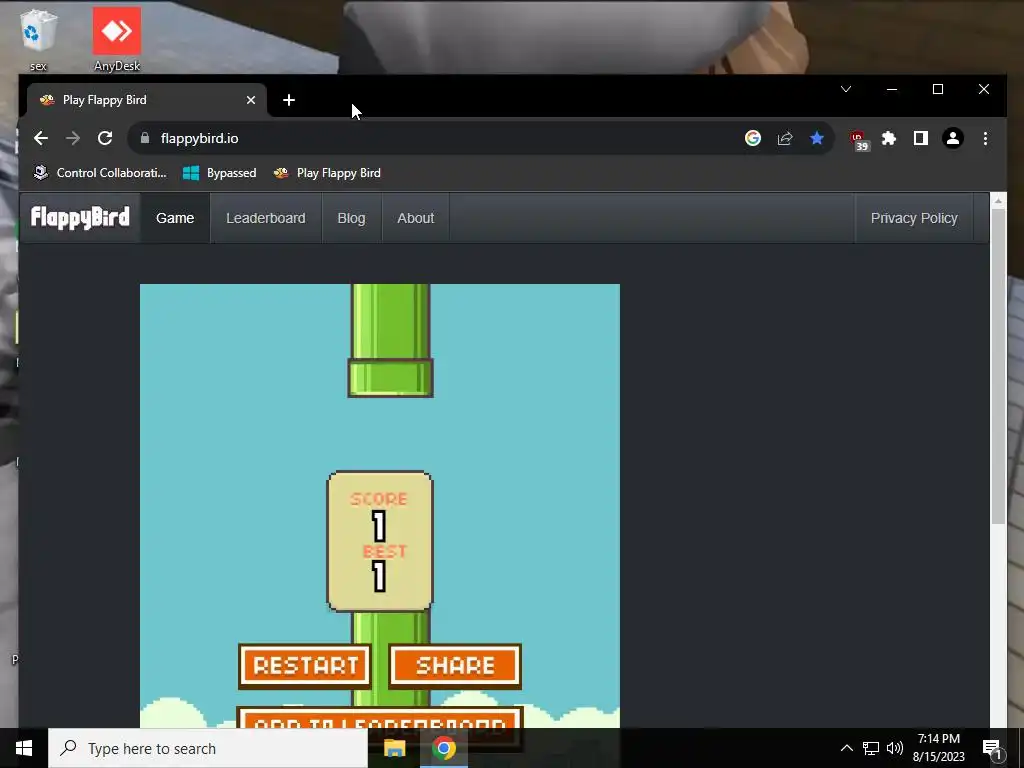Expand the tab search chevron
The image size is (1024, 768).
[846, 89]
